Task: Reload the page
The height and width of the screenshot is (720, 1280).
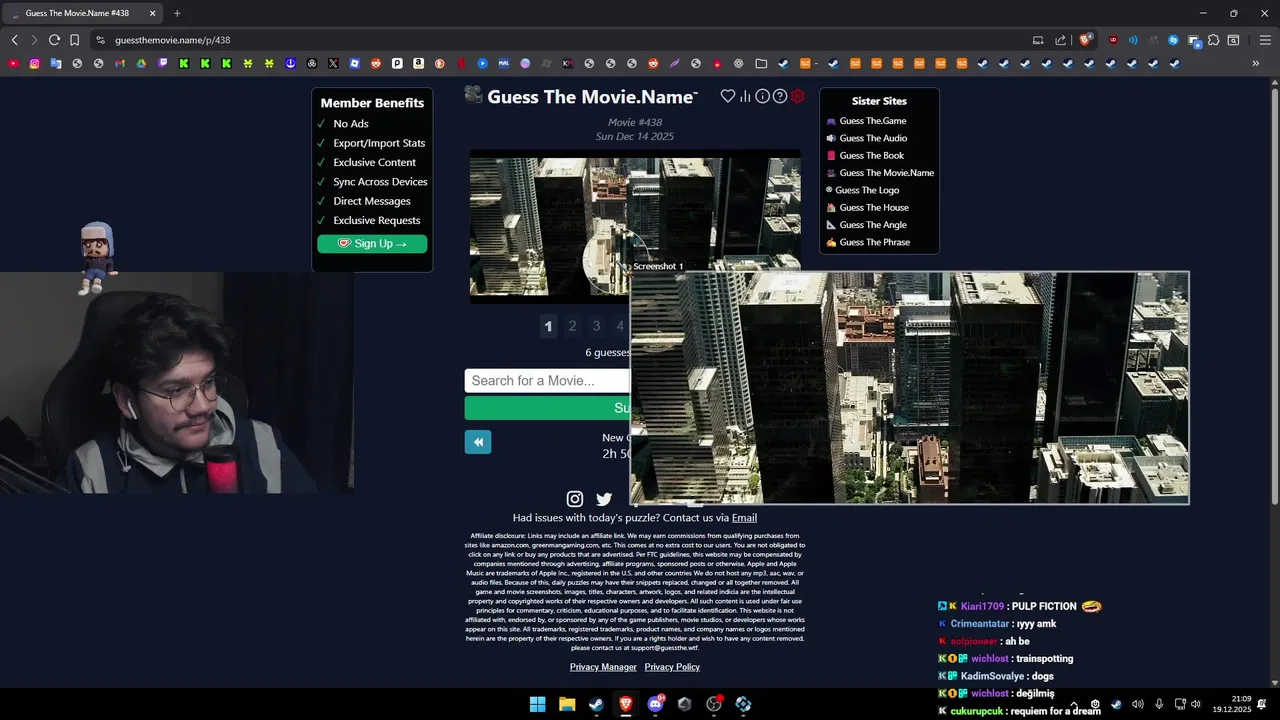Action: [x=54, y=40]
